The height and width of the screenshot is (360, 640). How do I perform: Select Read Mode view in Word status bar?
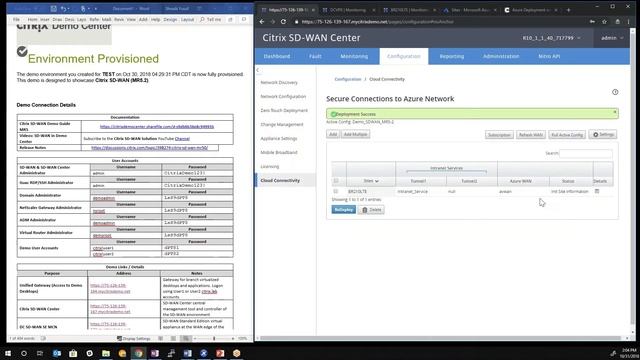(x=160, y=338)
